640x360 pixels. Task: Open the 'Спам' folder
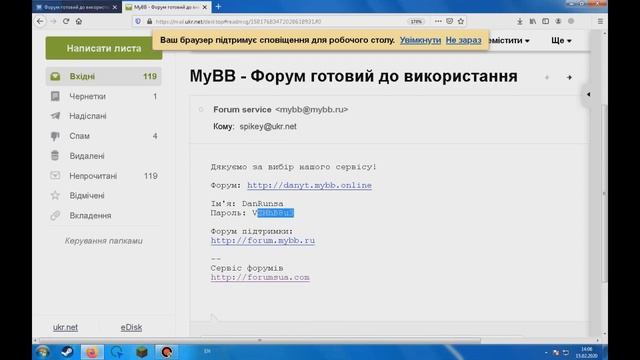point(104,136)
